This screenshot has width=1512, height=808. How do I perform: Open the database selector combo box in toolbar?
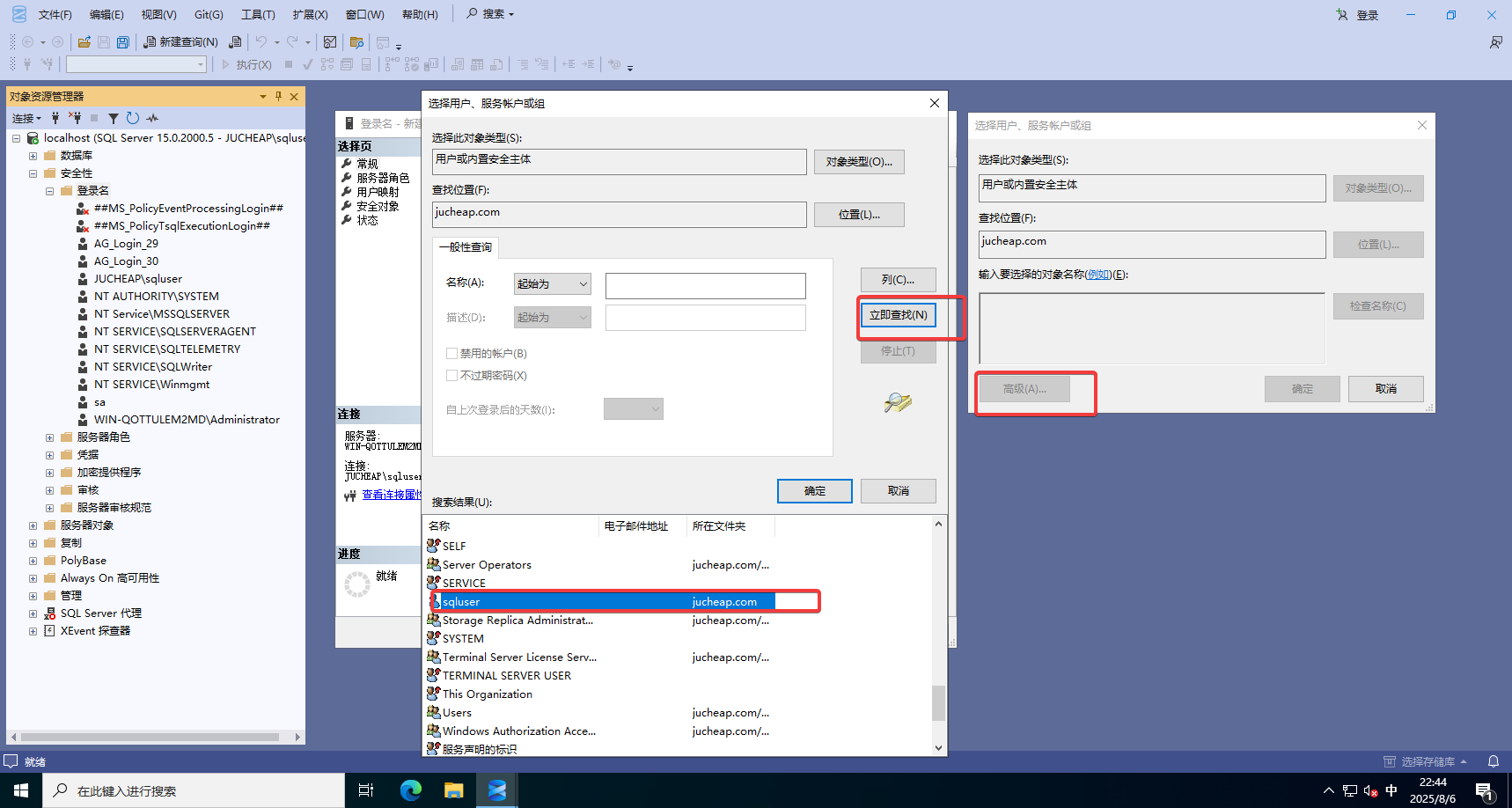[x=136, y=64]
